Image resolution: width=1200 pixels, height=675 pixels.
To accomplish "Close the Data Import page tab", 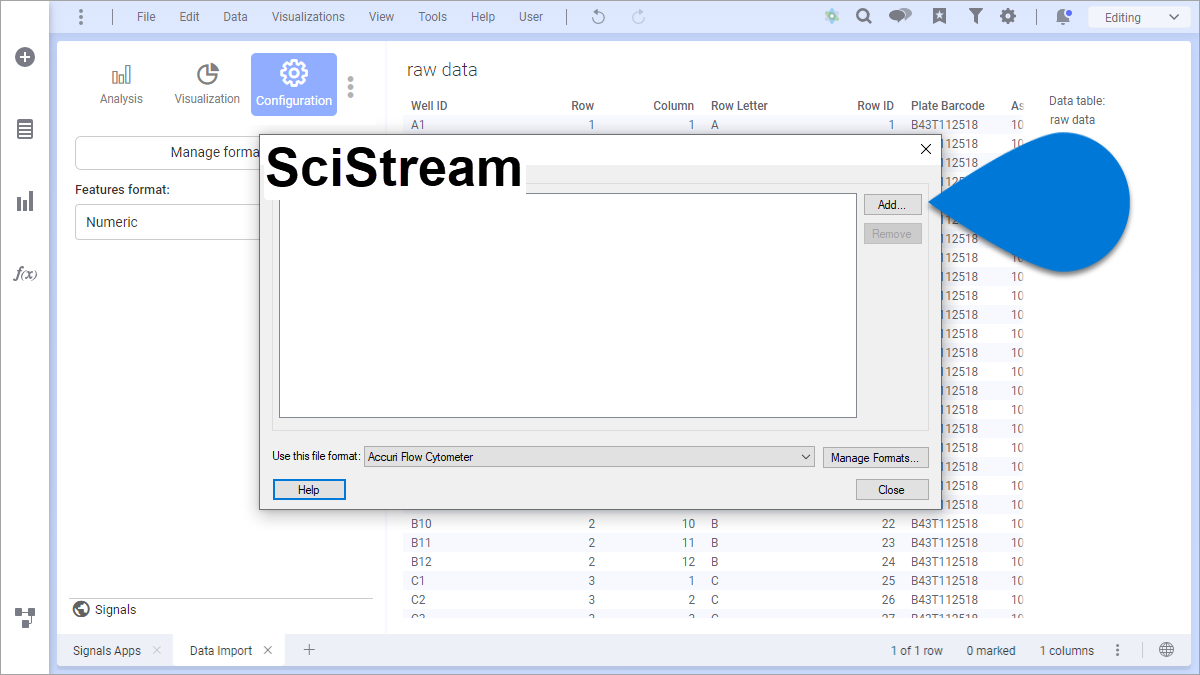I will coord(268,650).
